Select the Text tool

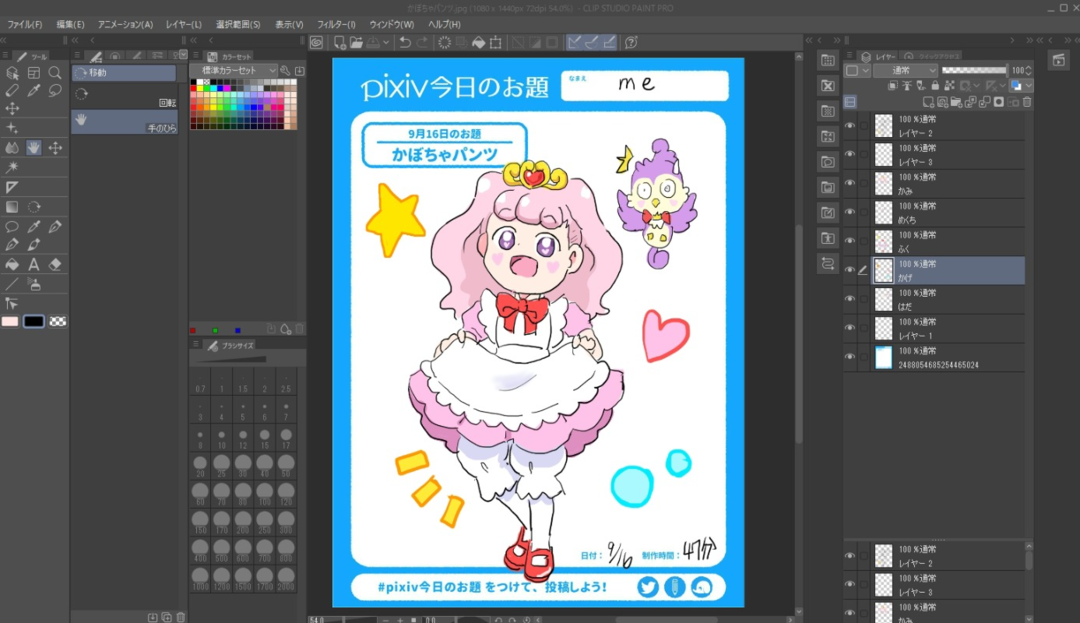click(x=34, y=265)
